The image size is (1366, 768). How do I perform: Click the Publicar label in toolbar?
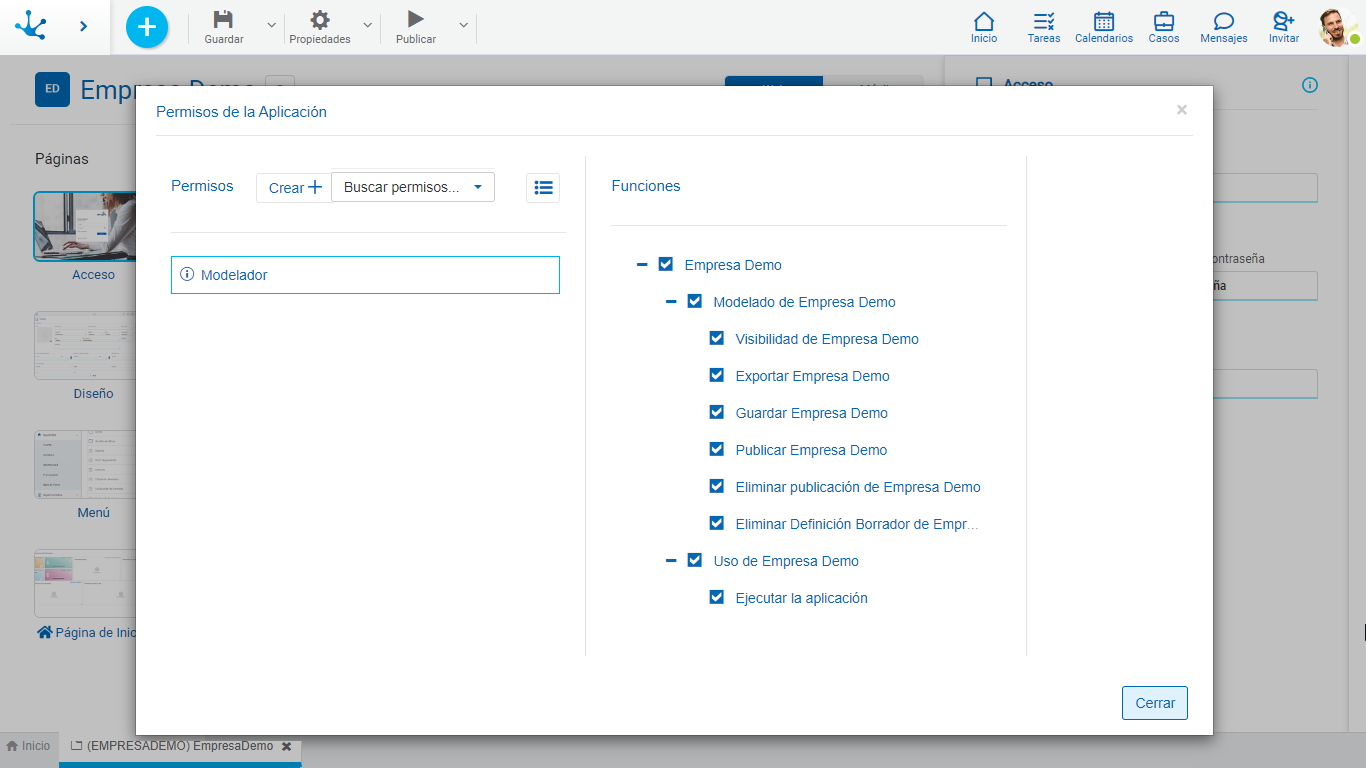(416, 39)
